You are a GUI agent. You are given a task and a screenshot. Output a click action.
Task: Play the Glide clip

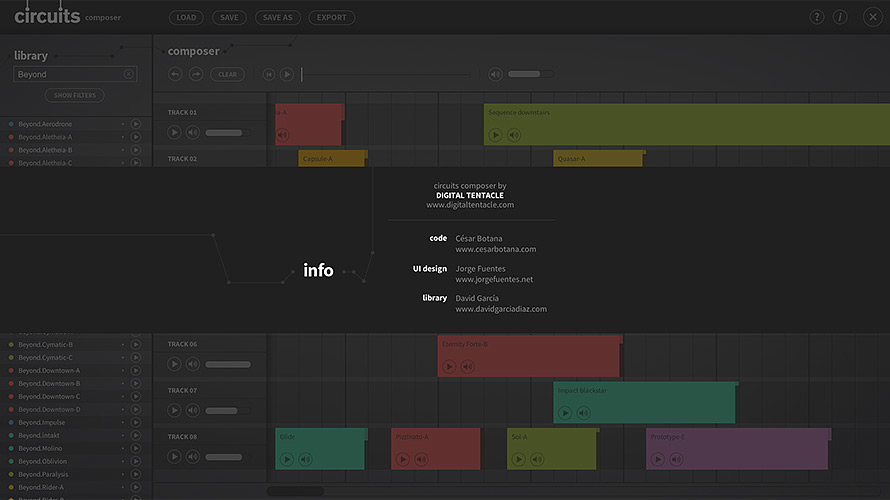[287, 459]
